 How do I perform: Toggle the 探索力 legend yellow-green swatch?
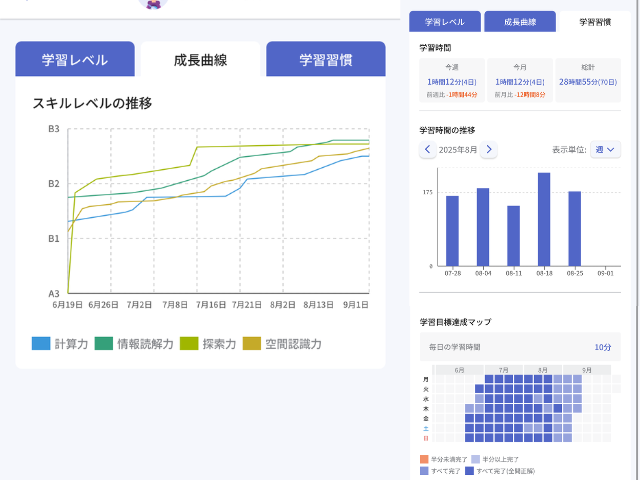pos(189,343)
